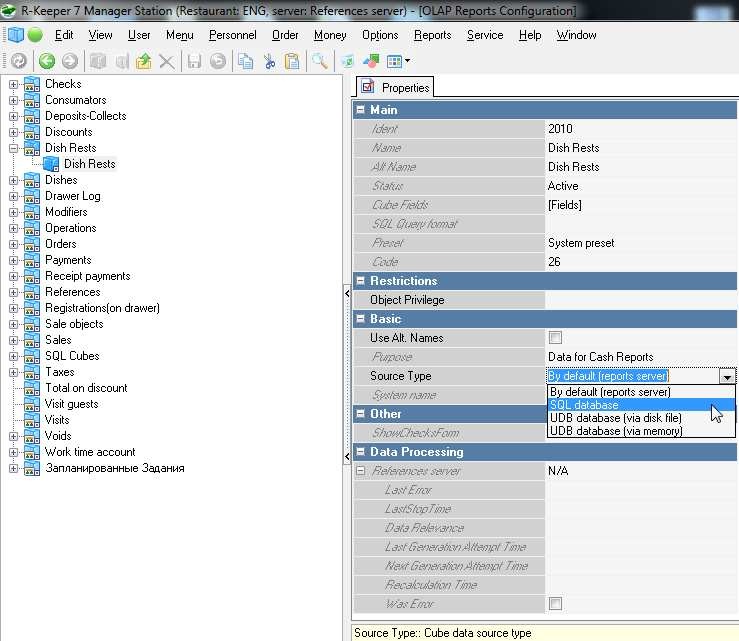This screenshot has width=739, height=641.
Task: Open the Reports menu
Action: (x=432, y=35)
